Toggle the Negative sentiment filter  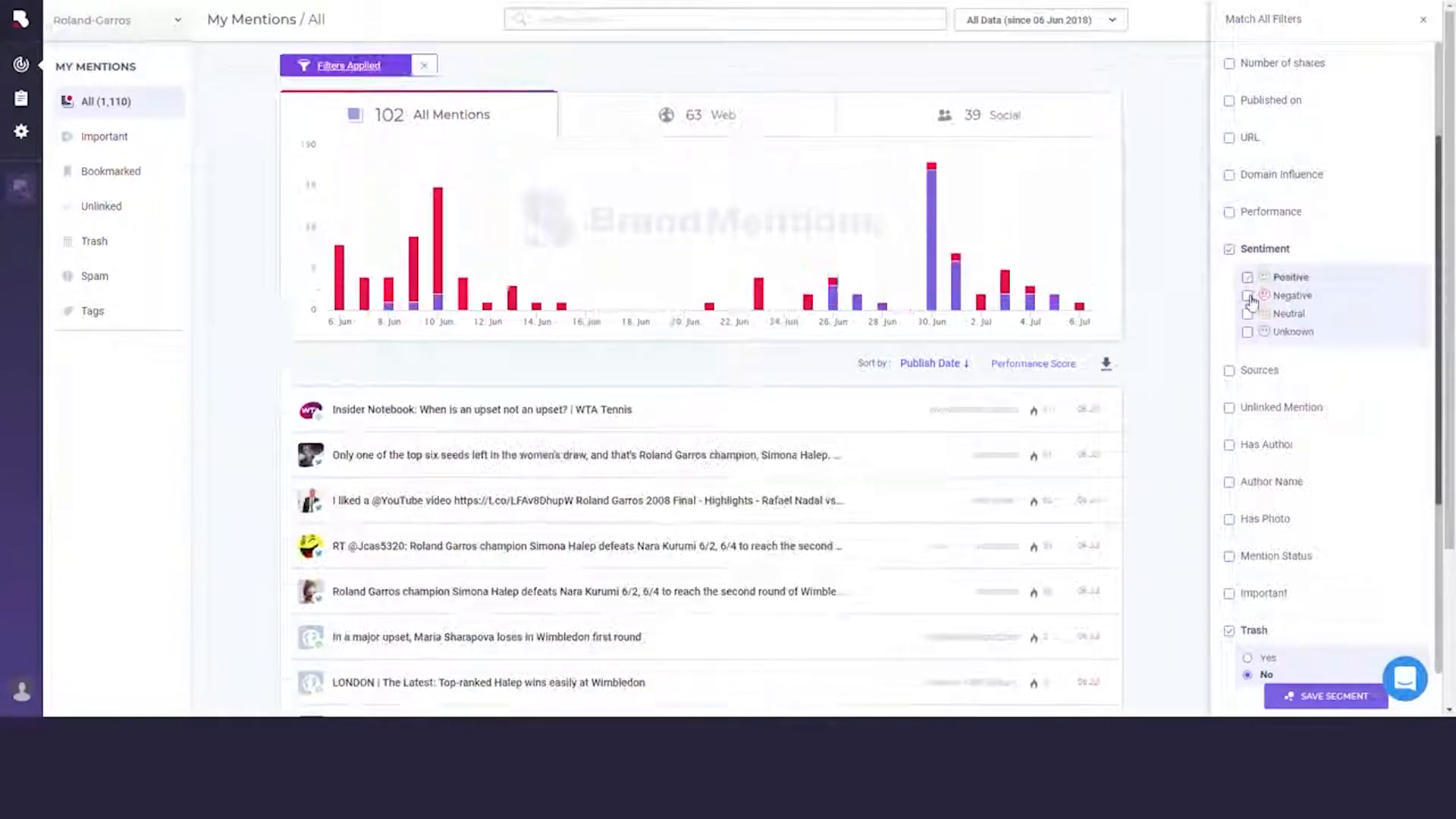pos(1247,294)
